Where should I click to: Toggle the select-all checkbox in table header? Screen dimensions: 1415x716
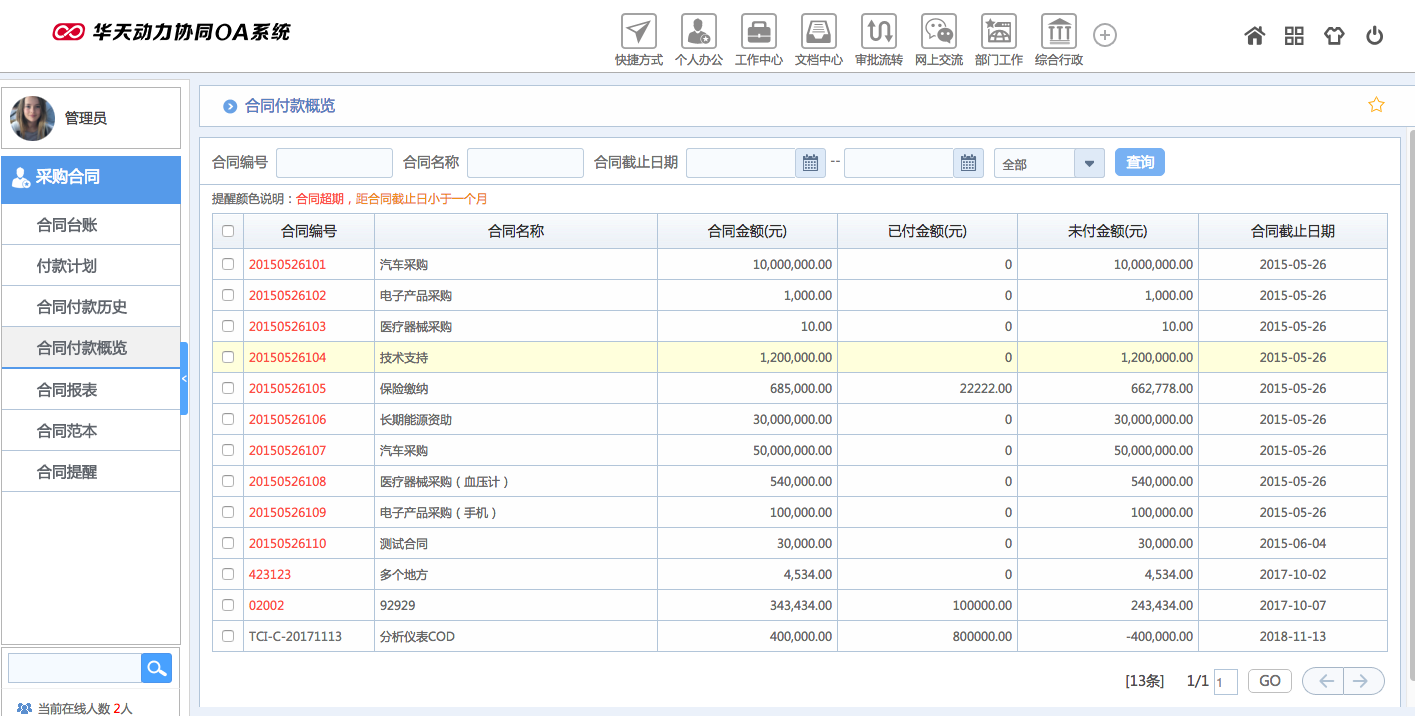coord(228,231)
